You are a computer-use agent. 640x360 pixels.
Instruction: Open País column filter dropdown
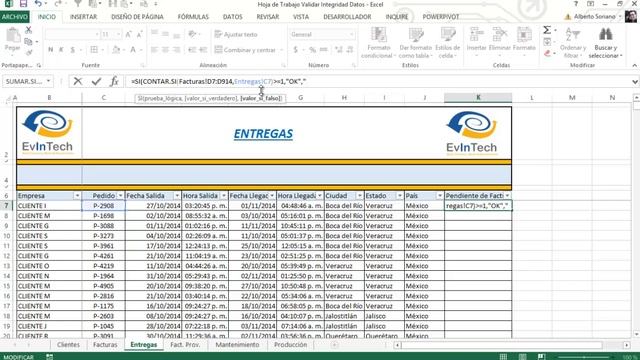pos(440,196)
